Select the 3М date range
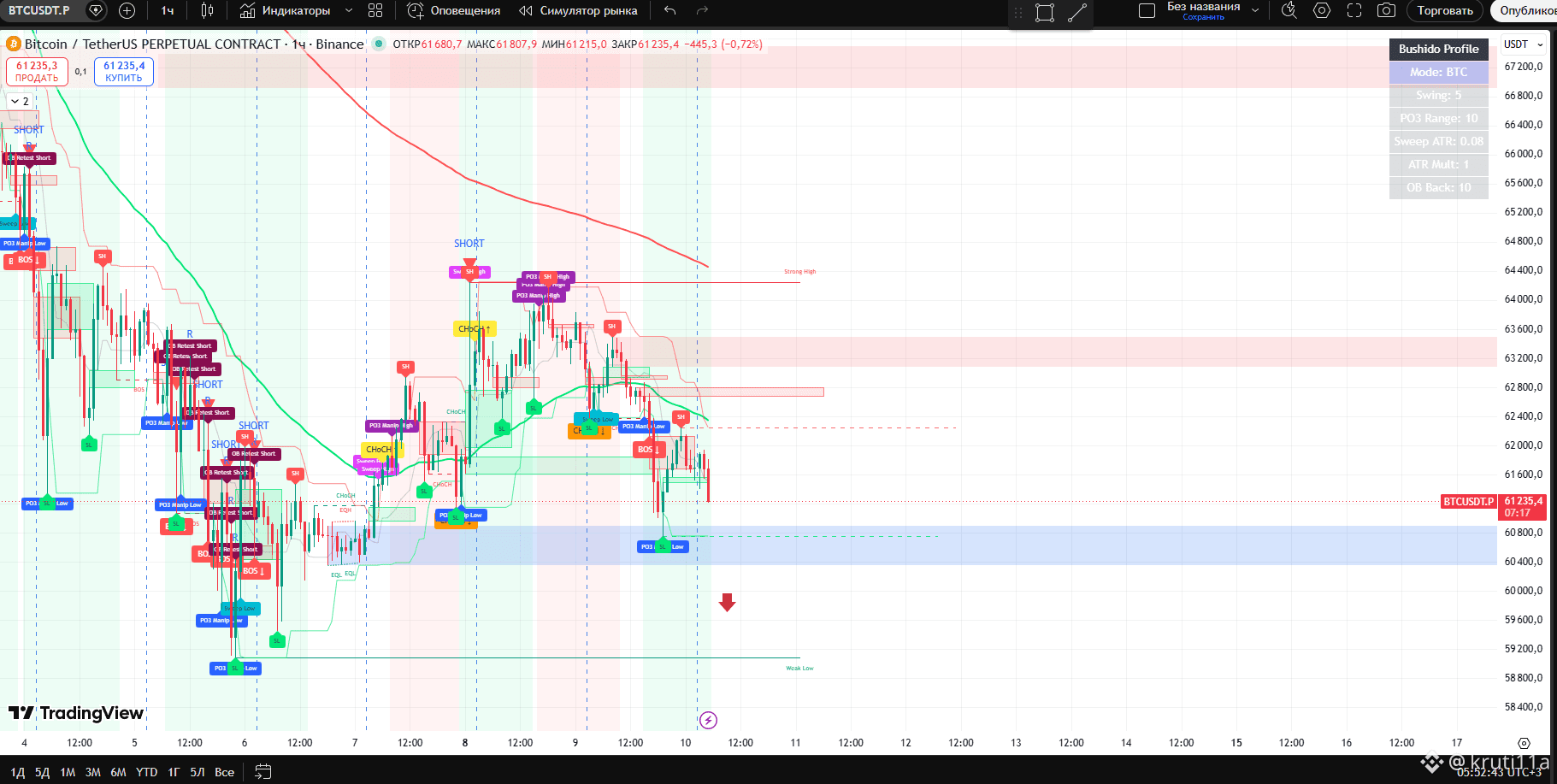The image size is (1557, 784). point(93,772)
